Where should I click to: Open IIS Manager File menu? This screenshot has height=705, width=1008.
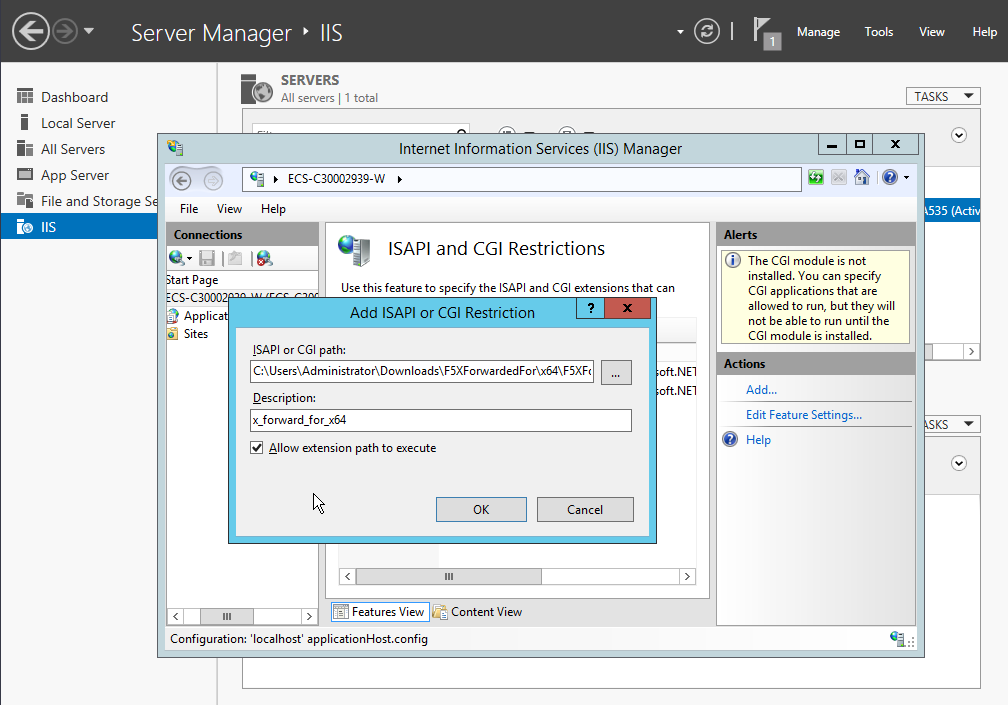(x=189, y=209)
